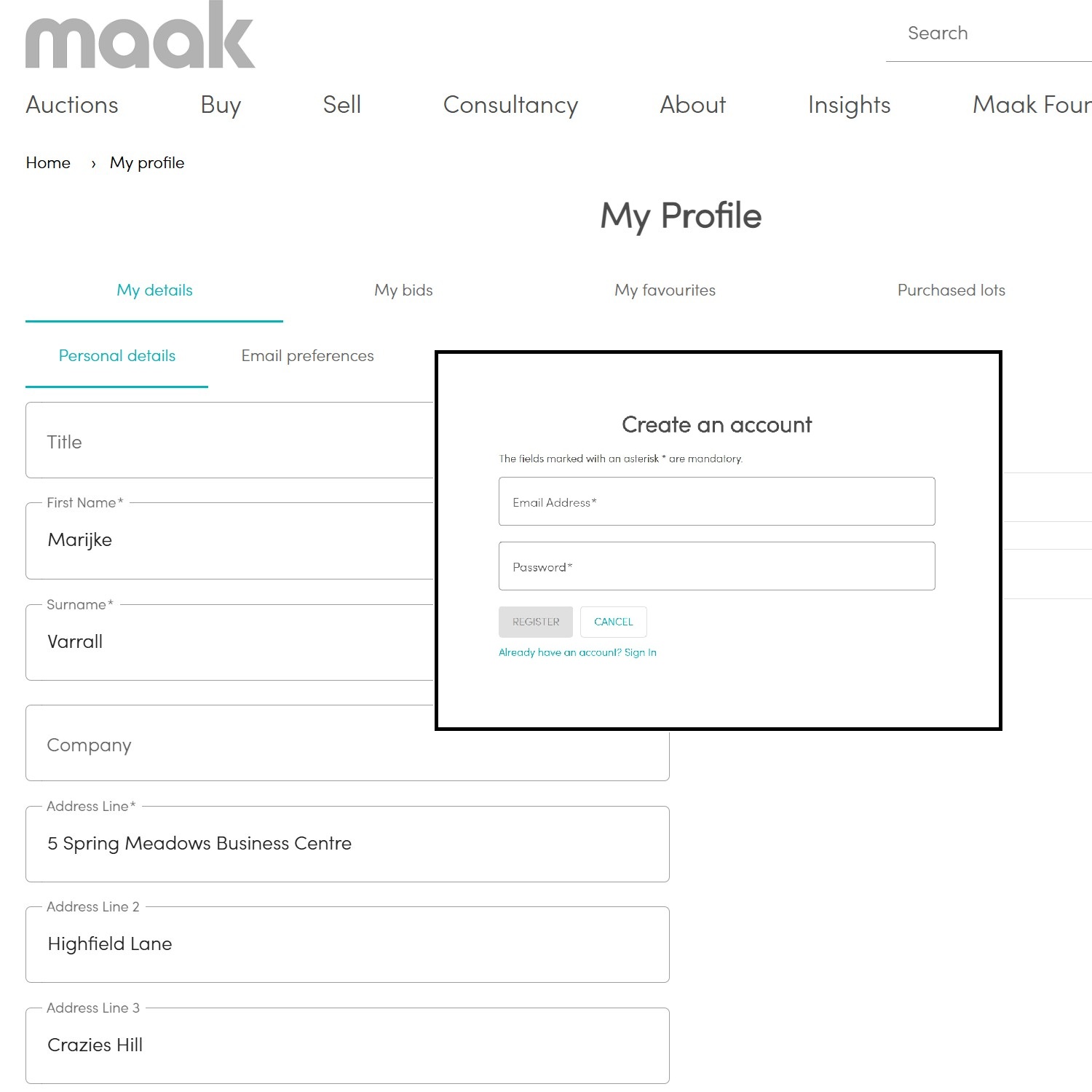Open the My favourites tab
This screenshot has width=1092, height=1092.
point(665,290)
